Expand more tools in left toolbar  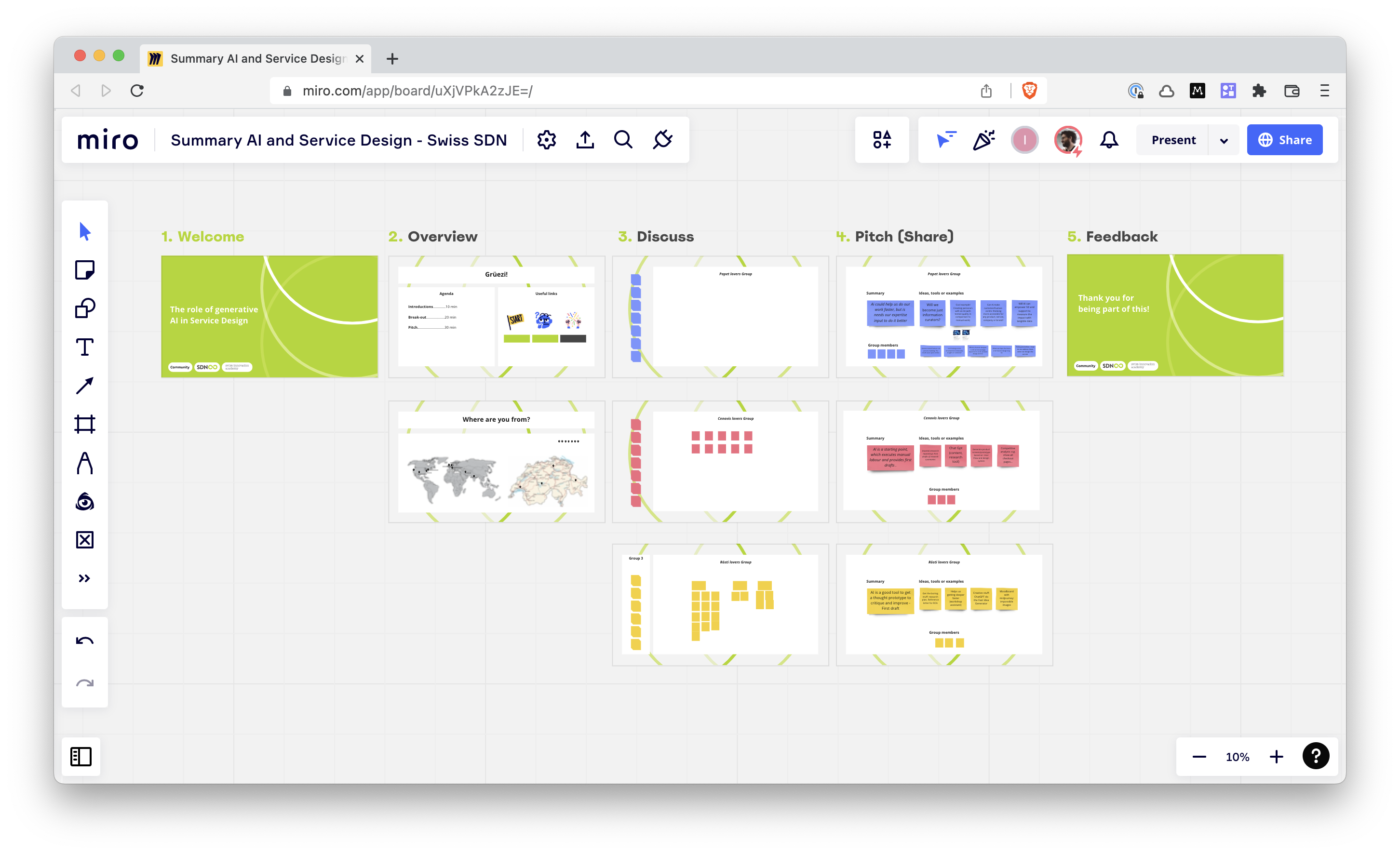(x=85, y=578)
